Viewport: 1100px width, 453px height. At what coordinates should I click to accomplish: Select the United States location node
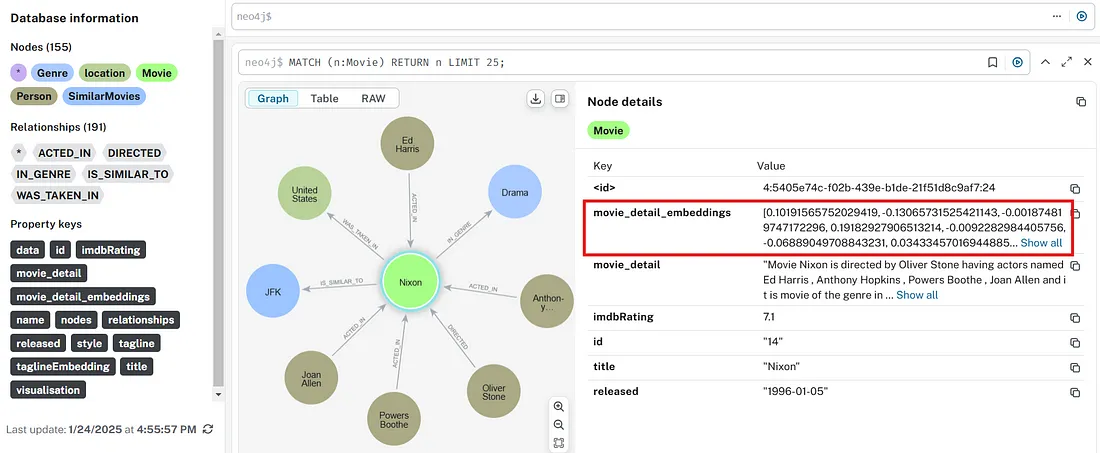[x=304, y=194]
